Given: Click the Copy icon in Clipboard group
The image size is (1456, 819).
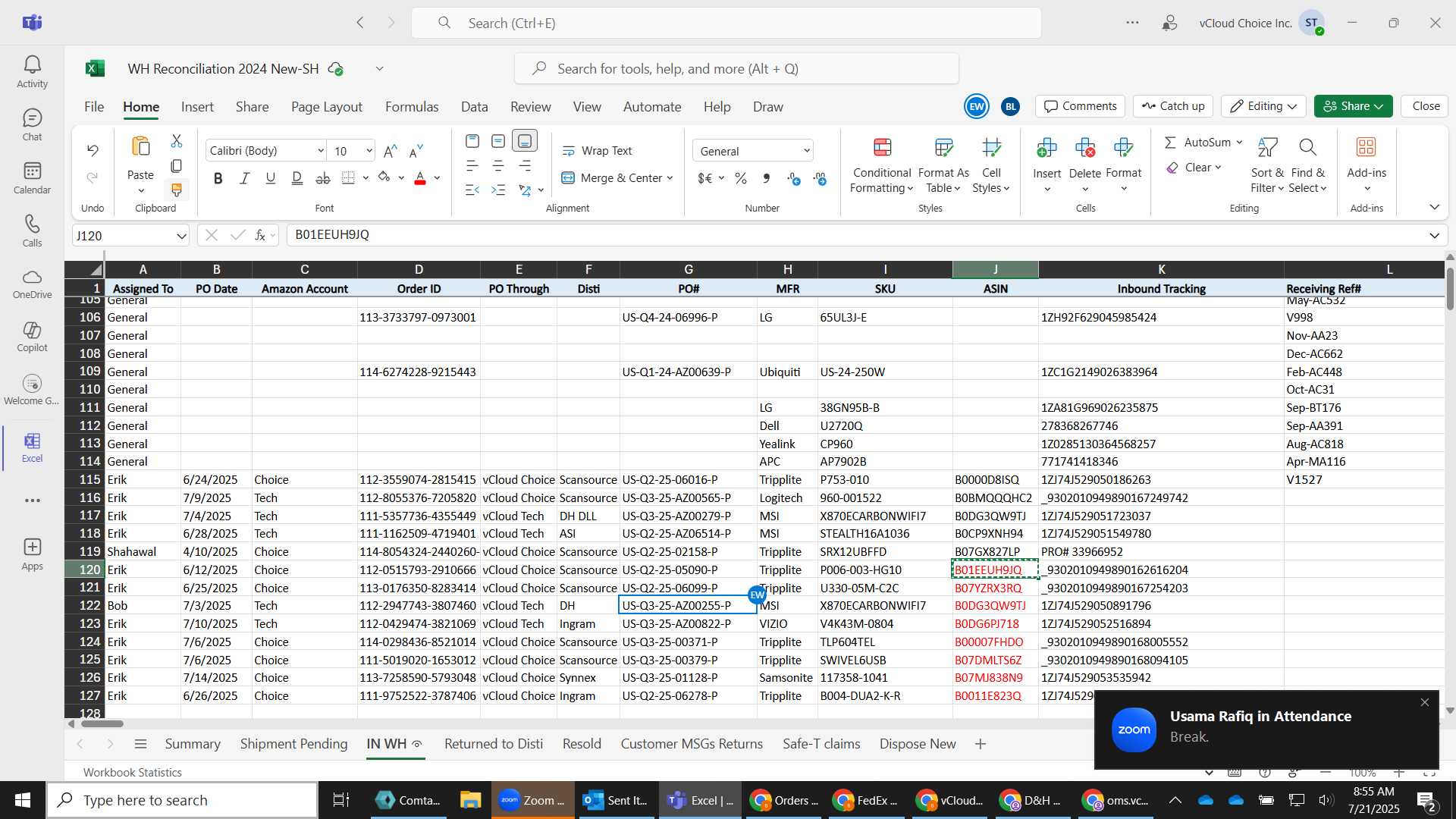Looking at the screenshot, I should tap(177, 165).
